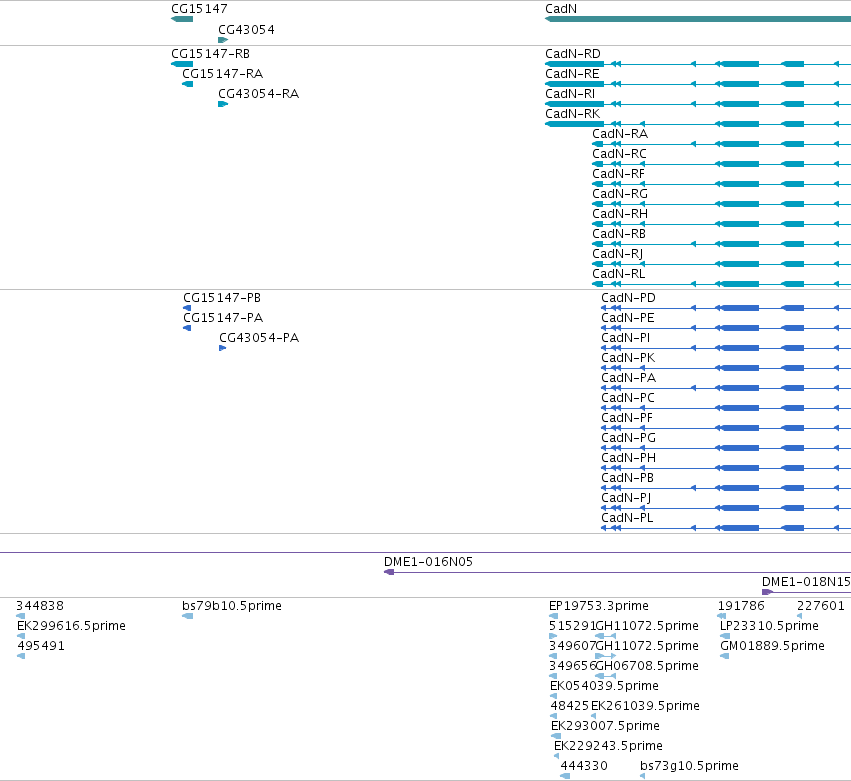Image resolution: width=851 pixels, height=781 pixels.
Task: Click the CadN-RC transcript label
Action: (619, 154)
